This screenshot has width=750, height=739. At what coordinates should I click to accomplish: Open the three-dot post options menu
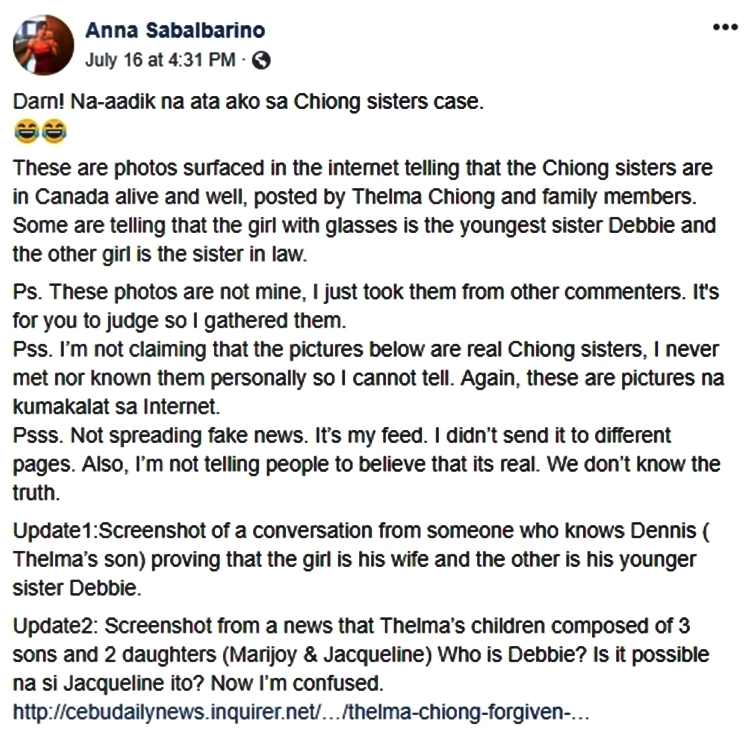[725, 27]
